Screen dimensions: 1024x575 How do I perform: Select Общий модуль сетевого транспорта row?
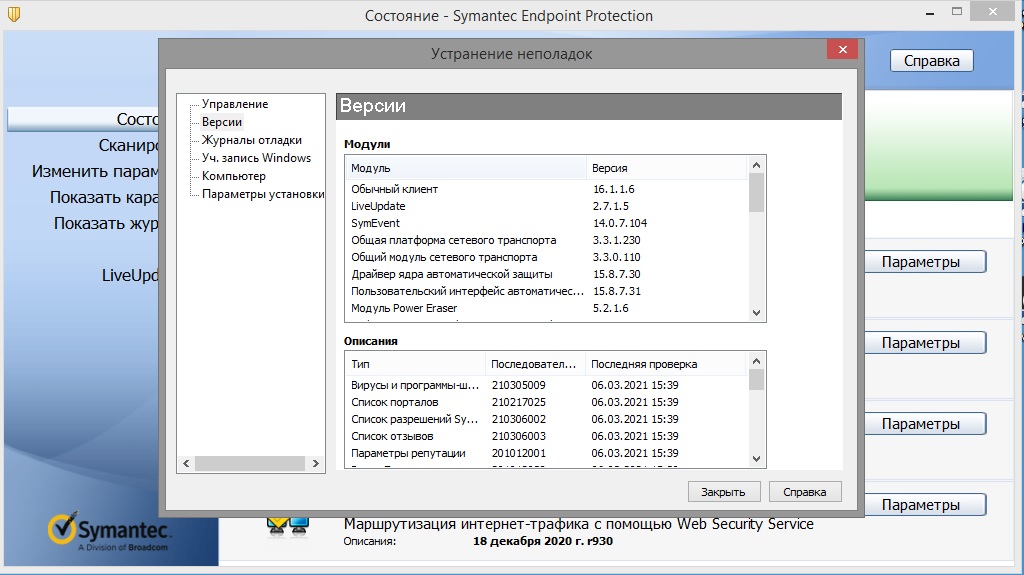(x=547, y=257)
